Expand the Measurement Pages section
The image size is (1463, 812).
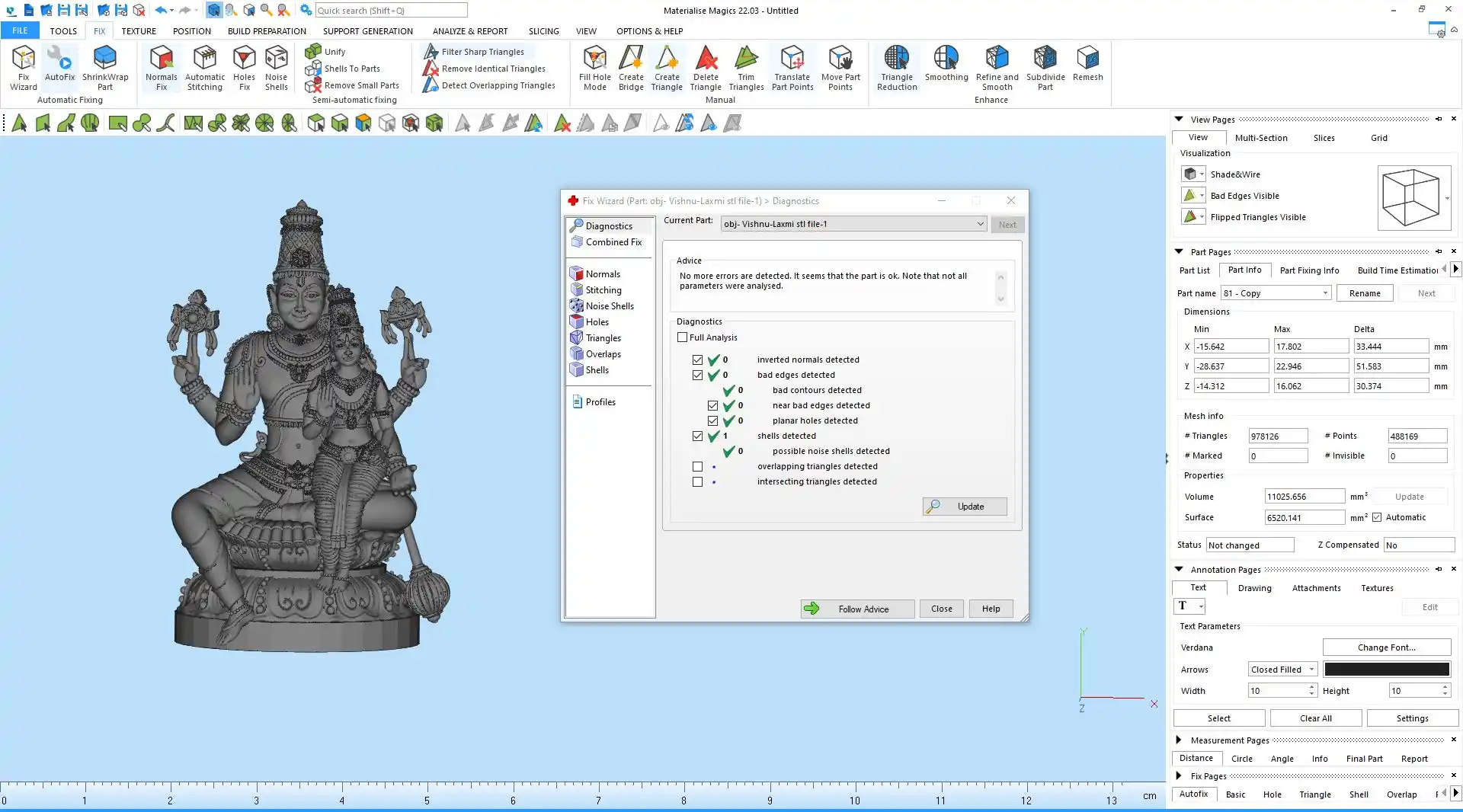1179,740
